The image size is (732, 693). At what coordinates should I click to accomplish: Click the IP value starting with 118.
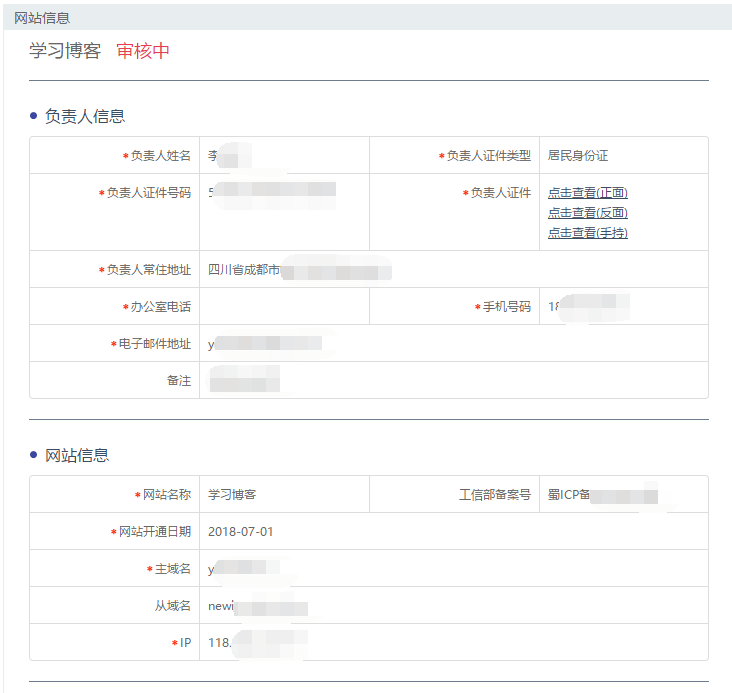click(256, 643)
